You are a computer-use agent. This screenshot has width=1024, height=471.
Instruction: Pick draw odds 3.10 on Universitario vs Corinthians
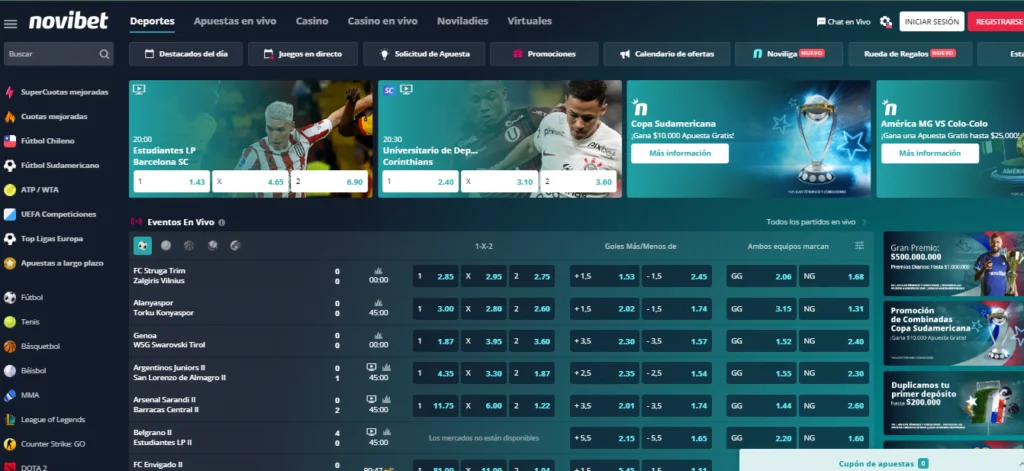click(x=500, y=182)
